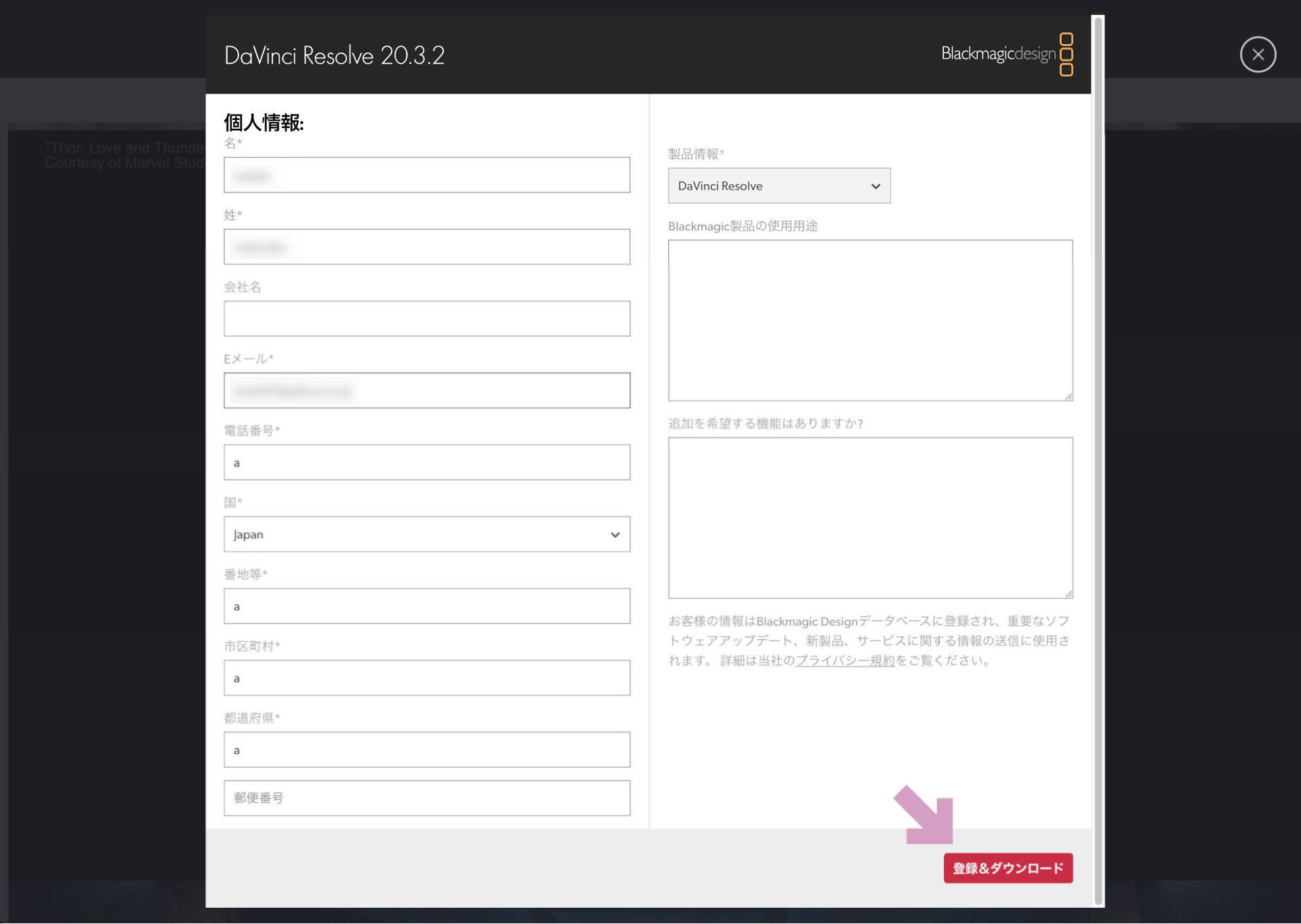The image size is (1301, 924).
Task: Click the 市区町村 city field
Action: click(426, 677)
